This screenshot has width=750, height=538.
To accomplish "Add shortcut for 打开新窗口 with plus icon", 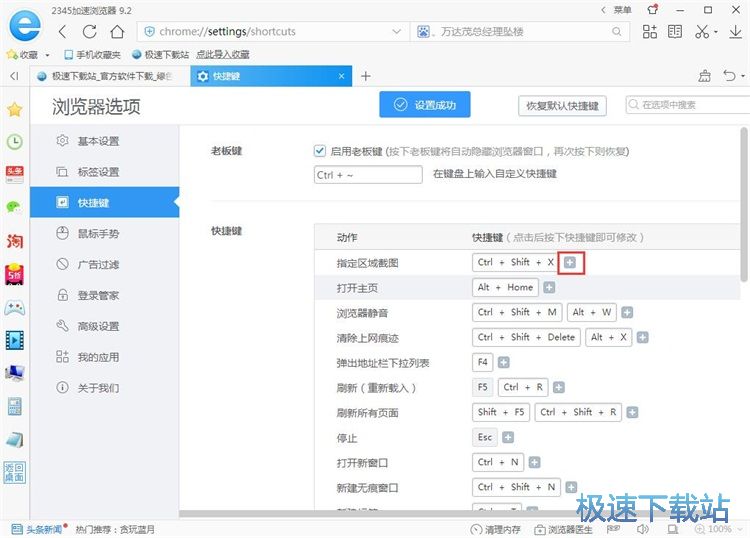I will [x=534, y=462].
